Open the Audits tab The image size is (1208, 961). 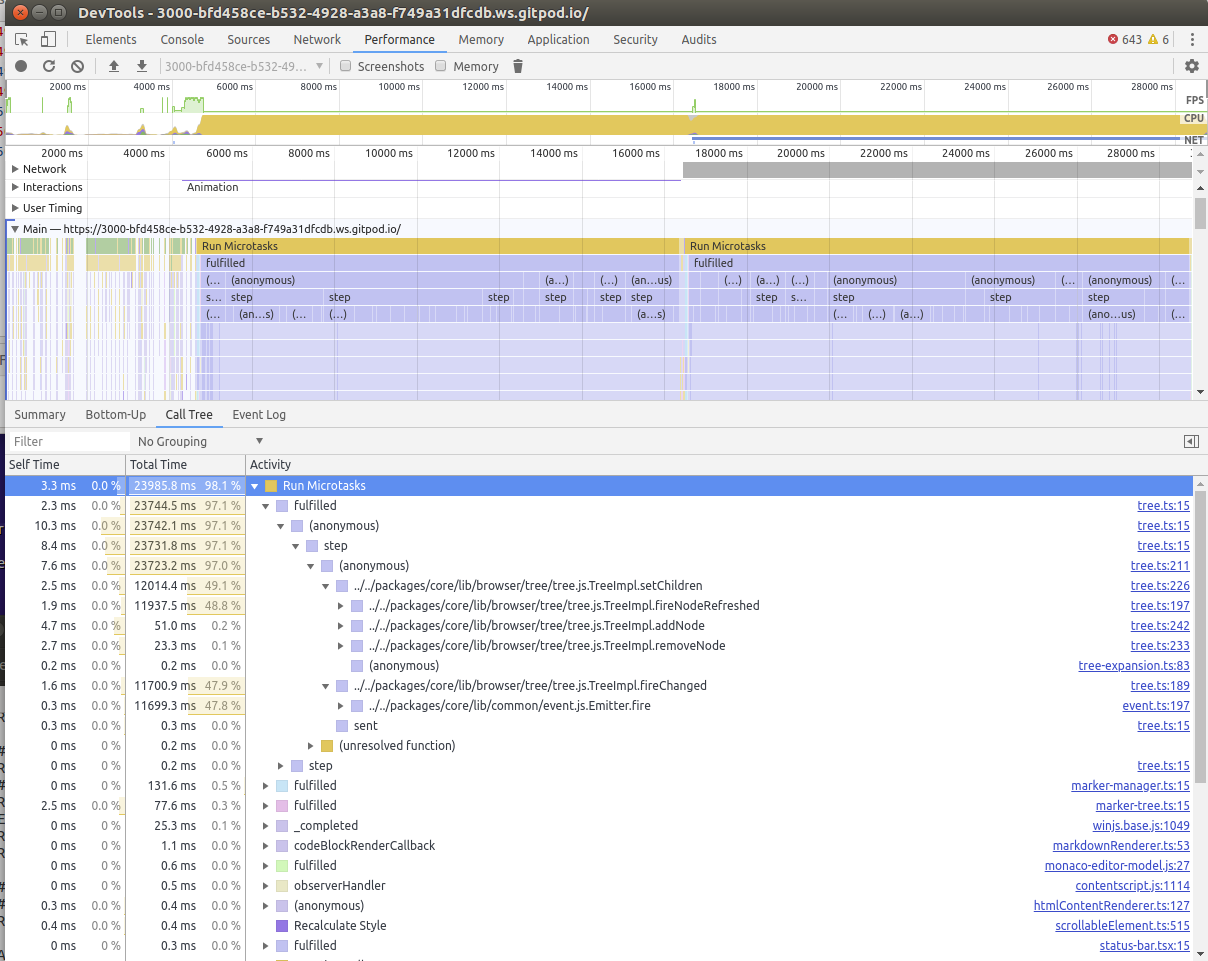699,39
